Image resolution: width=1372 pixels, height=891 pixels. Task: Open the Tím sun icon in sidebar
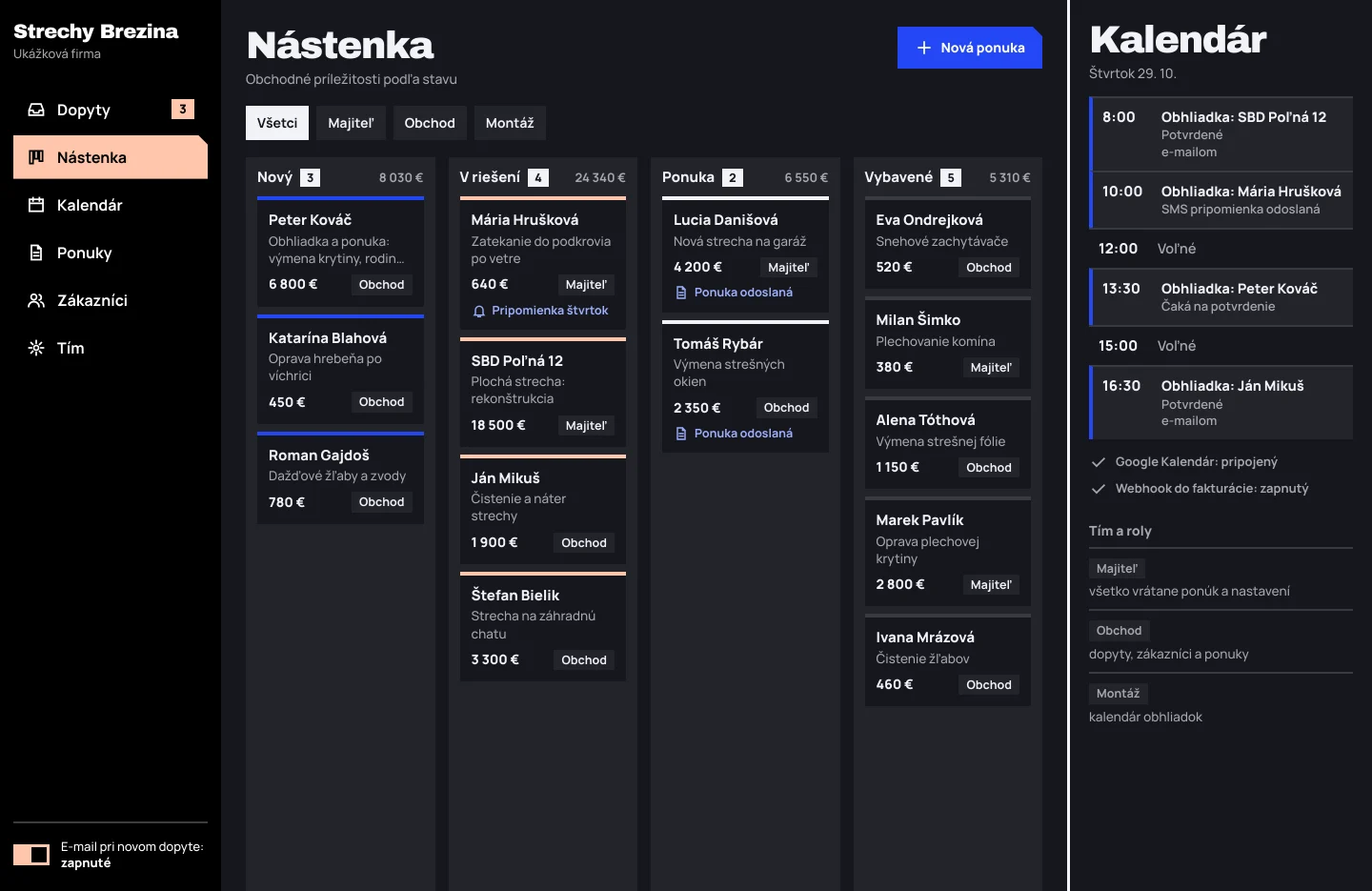36,348
